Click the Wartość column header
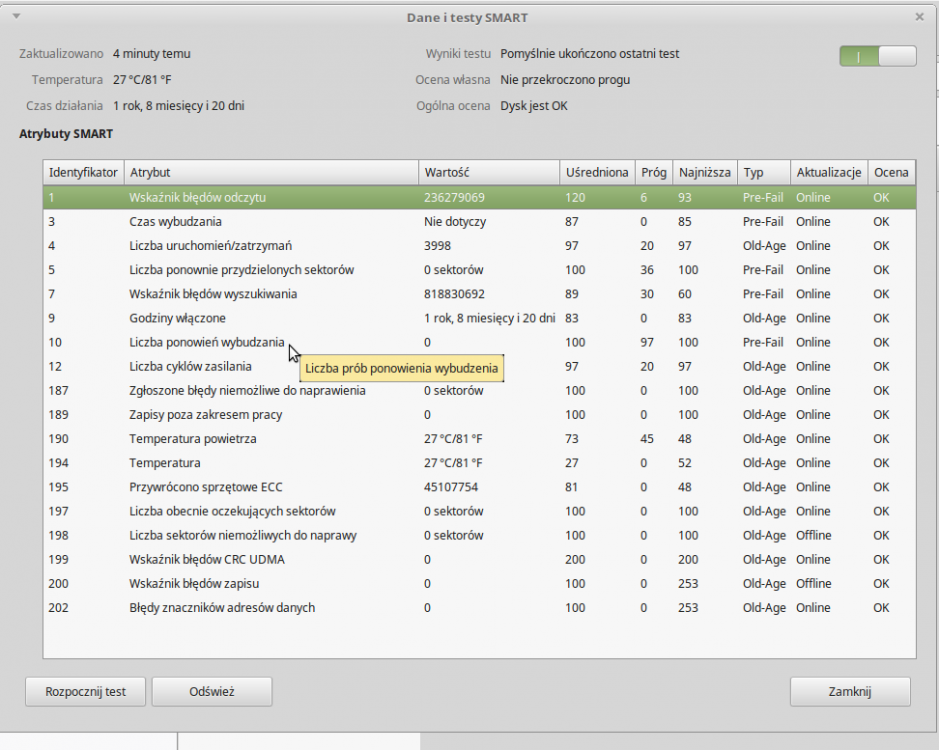Image resolution: width=939 pixels, height=750 pixels. tap(488, 173)
